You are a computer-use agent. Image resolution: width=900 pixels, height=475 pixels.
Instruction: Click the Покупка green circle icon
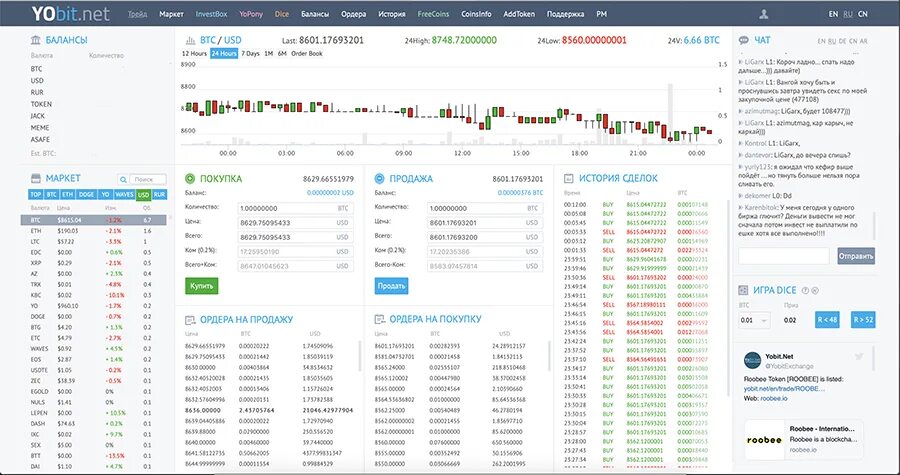point(189,178)
